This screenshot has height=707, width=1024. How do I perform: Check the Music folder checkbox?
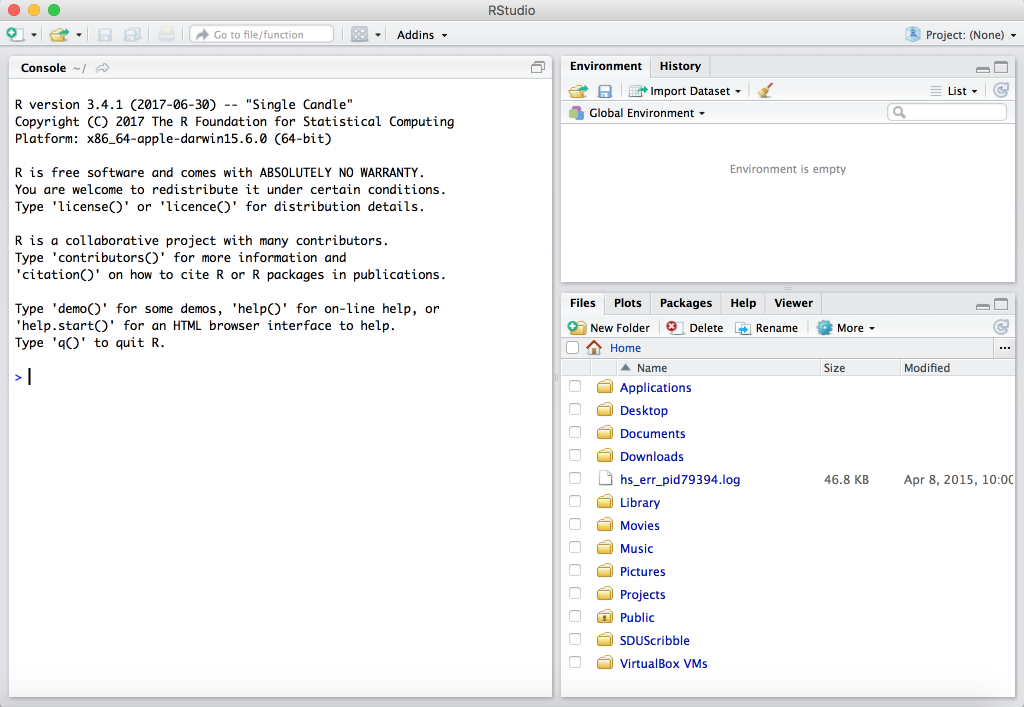(x=575, y=547)
